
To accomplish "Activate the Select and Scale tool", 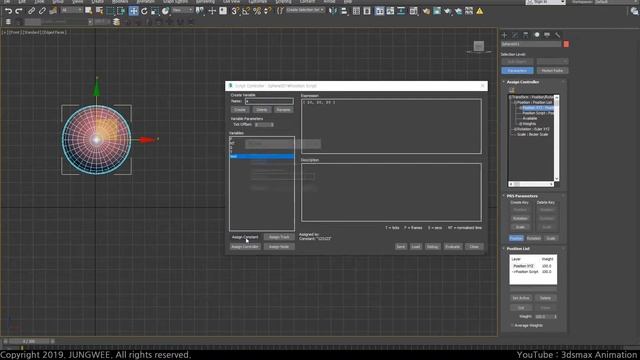I will pos(155,11).
